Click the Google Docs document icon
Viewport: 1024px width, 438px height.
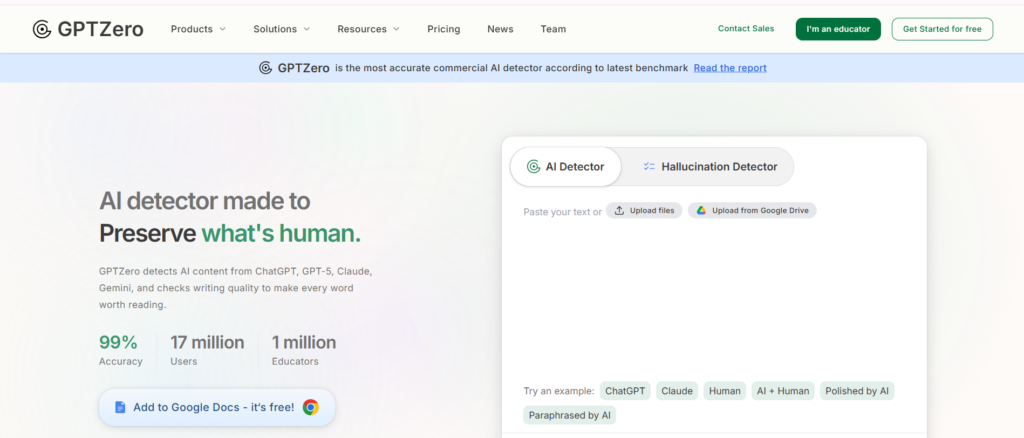coord(120,407)
